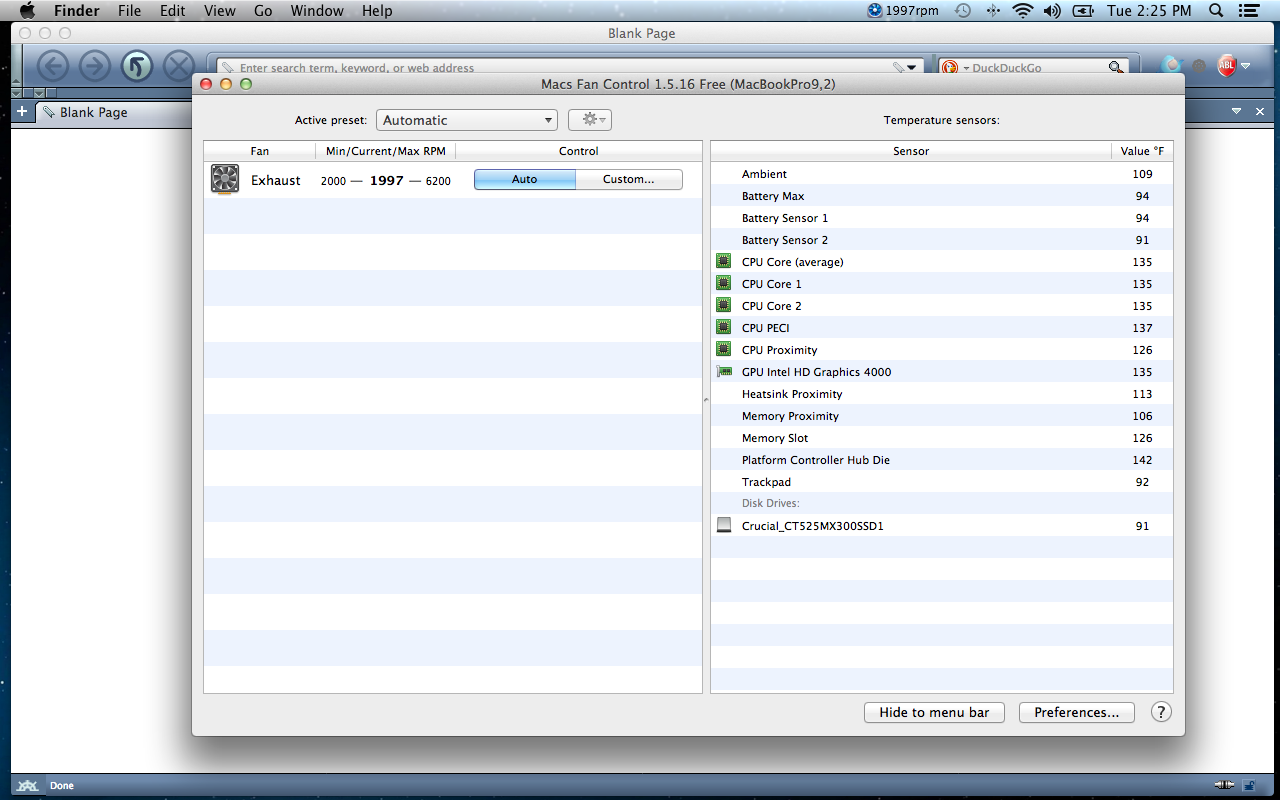Click the Tue 2:25 PM clock
The height and width of the screenshot is (800, 1280).
point(1149,11)
